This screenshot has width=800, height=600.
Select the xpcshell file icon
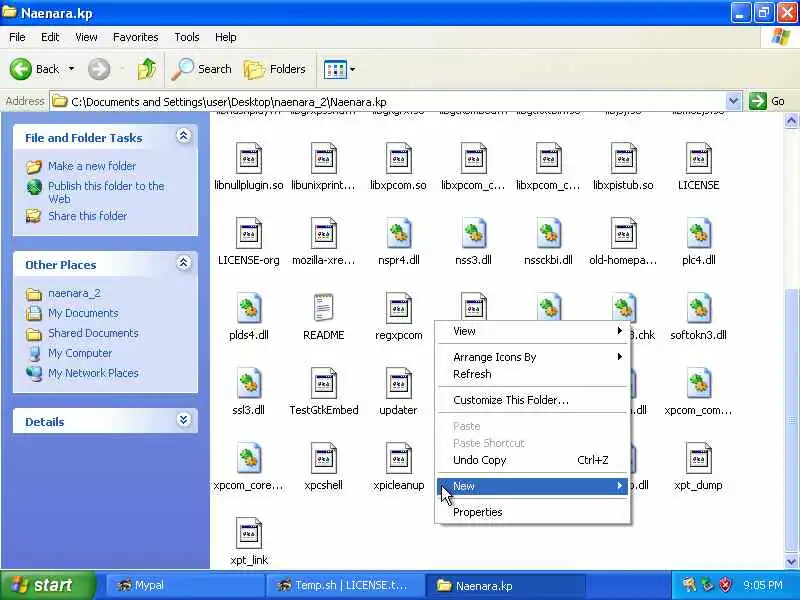click(x=323, y=459)
